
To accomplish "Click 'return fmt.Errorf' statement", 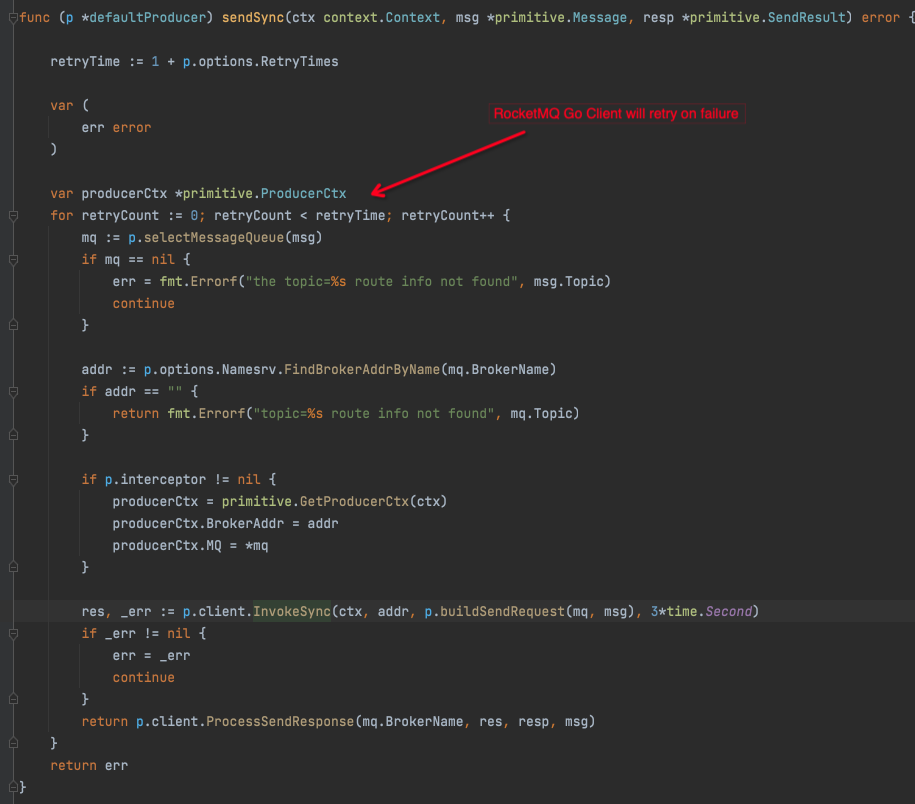I will [x=179, y=414].
